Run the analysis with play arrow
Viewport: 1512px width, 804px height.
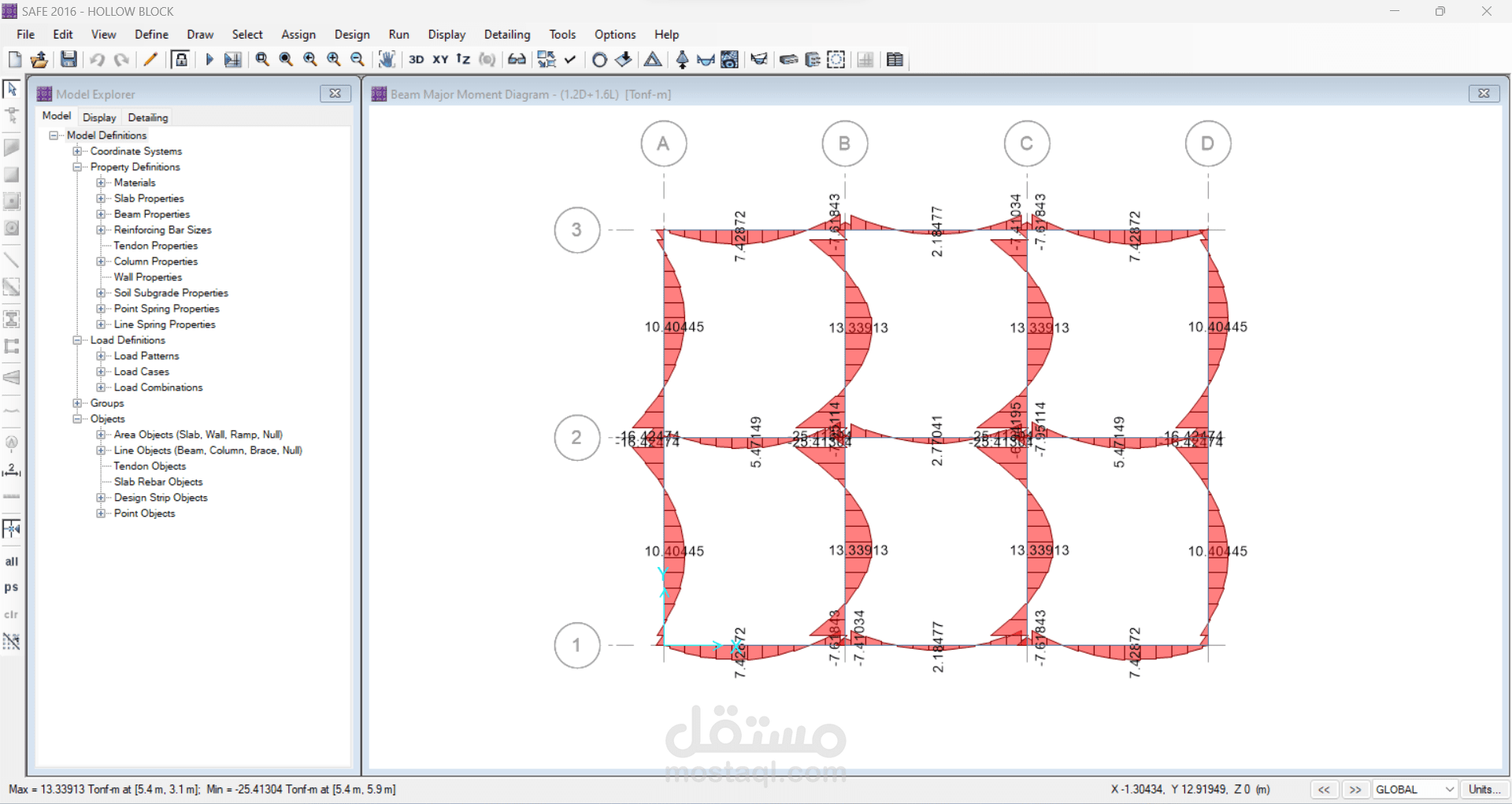[x=209, y=60]
